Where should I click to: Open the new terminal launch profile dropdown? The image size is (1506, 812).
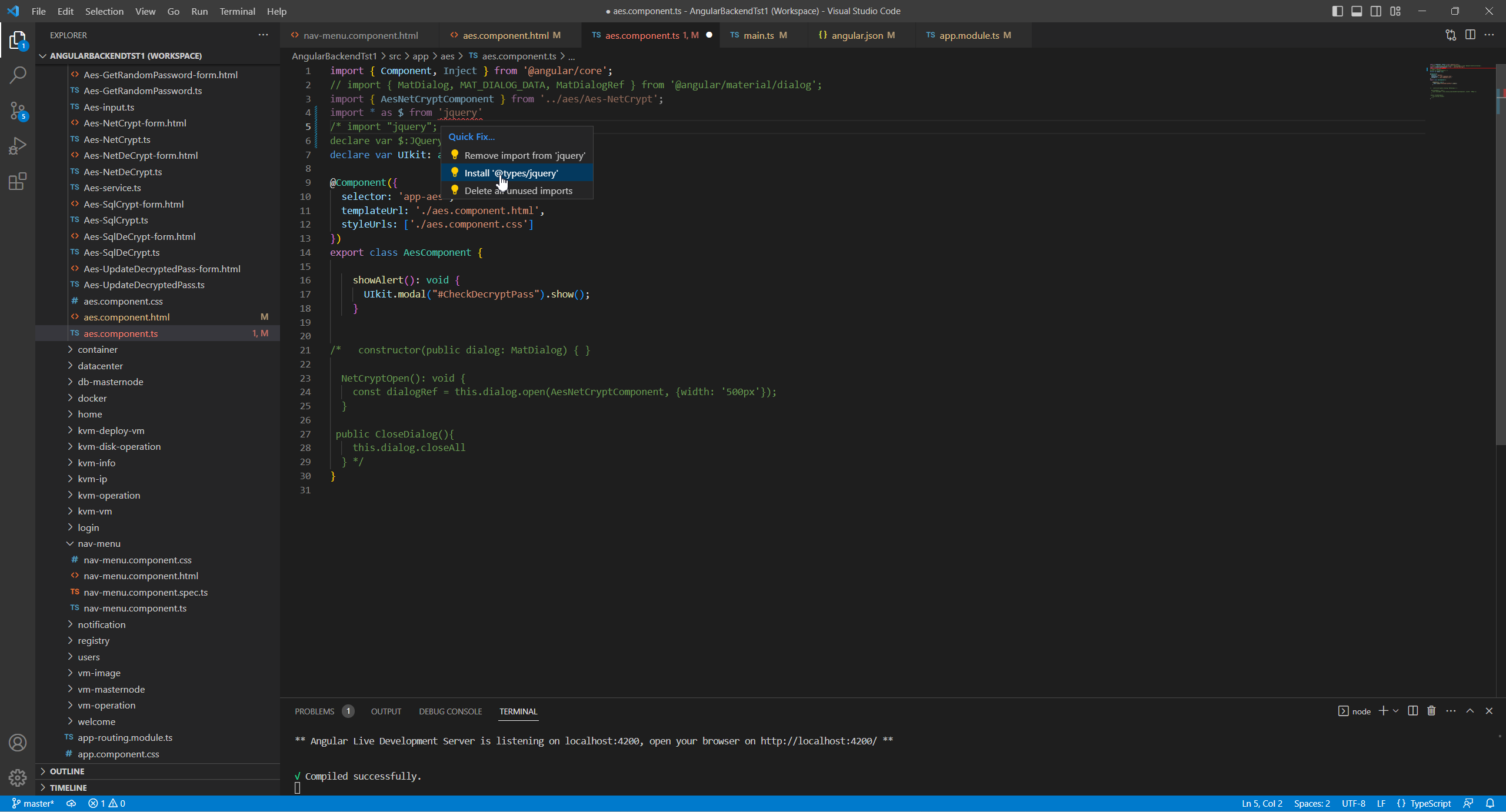tap(1395, 711)
